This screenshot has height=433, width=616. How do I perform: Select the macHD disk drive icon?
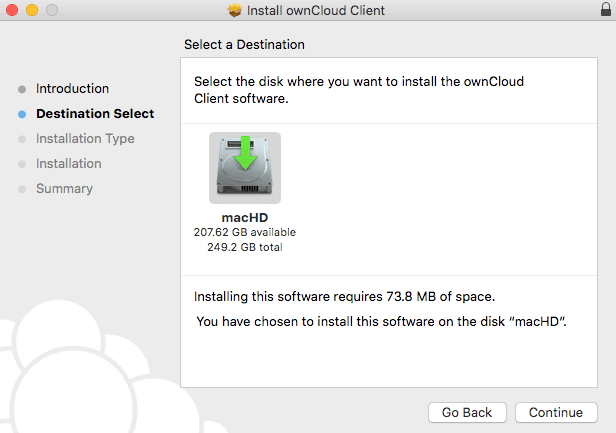(245, 168)
